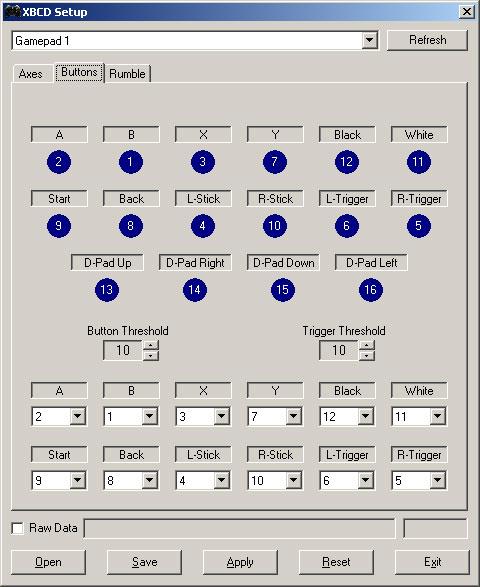Open the X button mapping dropdown
Image resolution: width=480 pixels, height=587 pixels.
[221, 416]
